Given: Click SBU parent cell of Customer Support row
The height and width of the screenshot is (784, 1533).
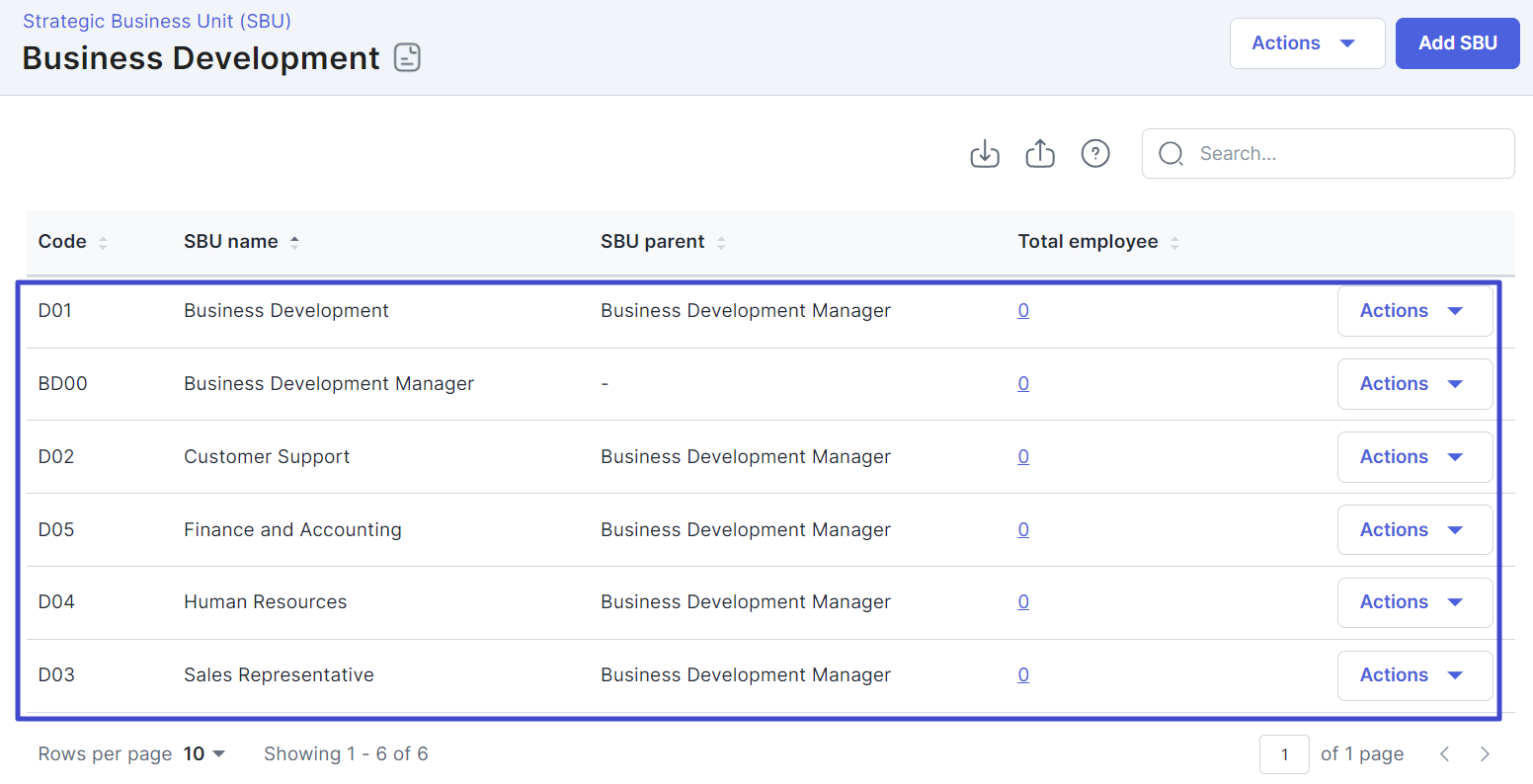Looking at the screenshot, I should click(746, 457).
